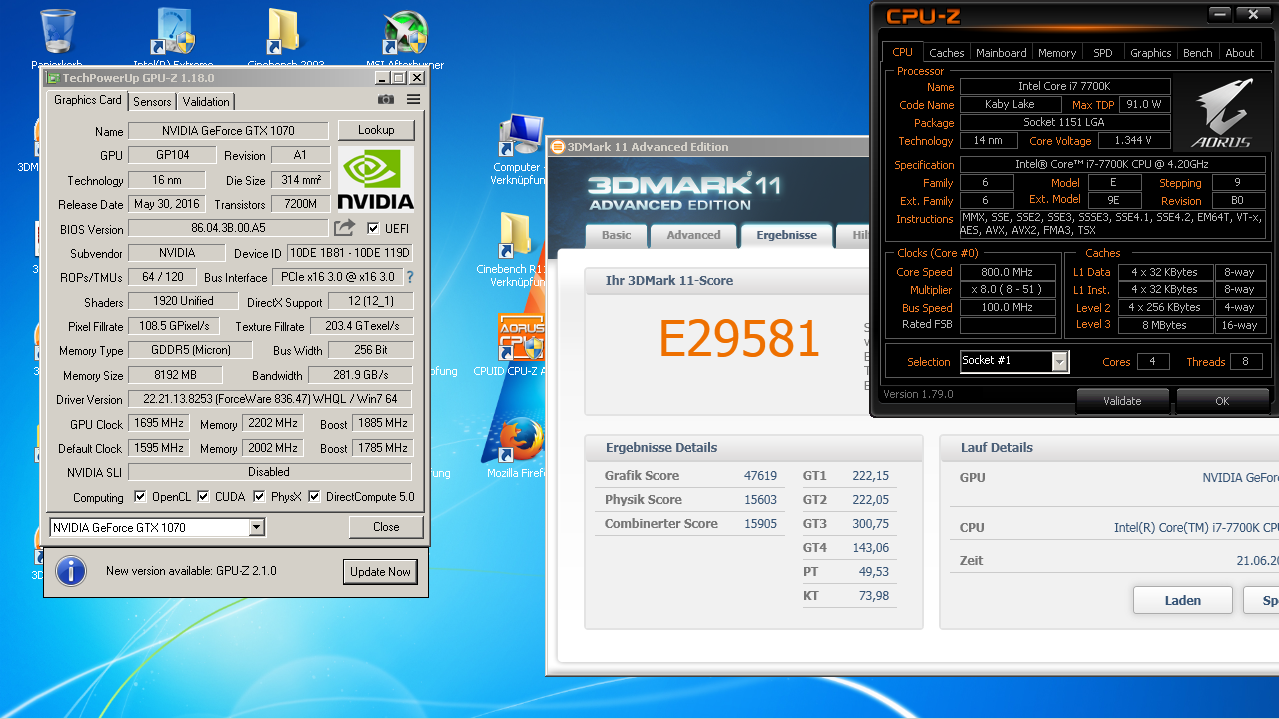Image resolution: width=1279 pixels, height=719 pixels.
Task: Click the GT3 result 300,75
Action: pos(871,524)
